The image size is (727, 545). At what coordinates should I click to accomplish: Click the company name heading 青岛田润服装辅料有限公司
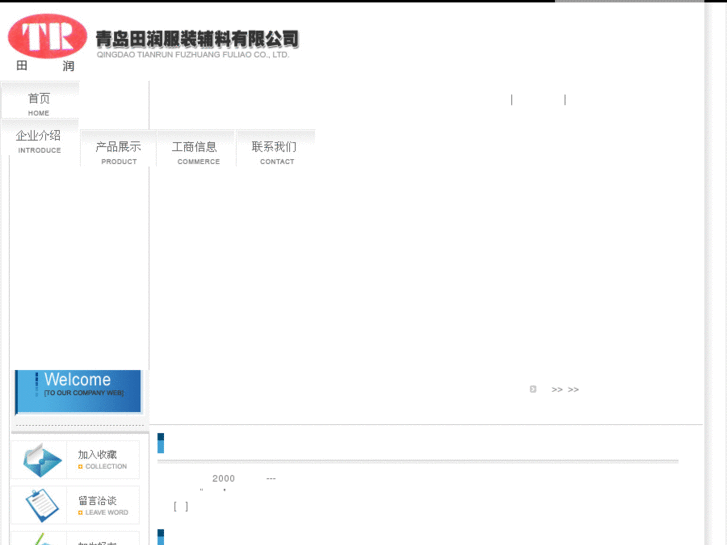[x=198, y=39]
